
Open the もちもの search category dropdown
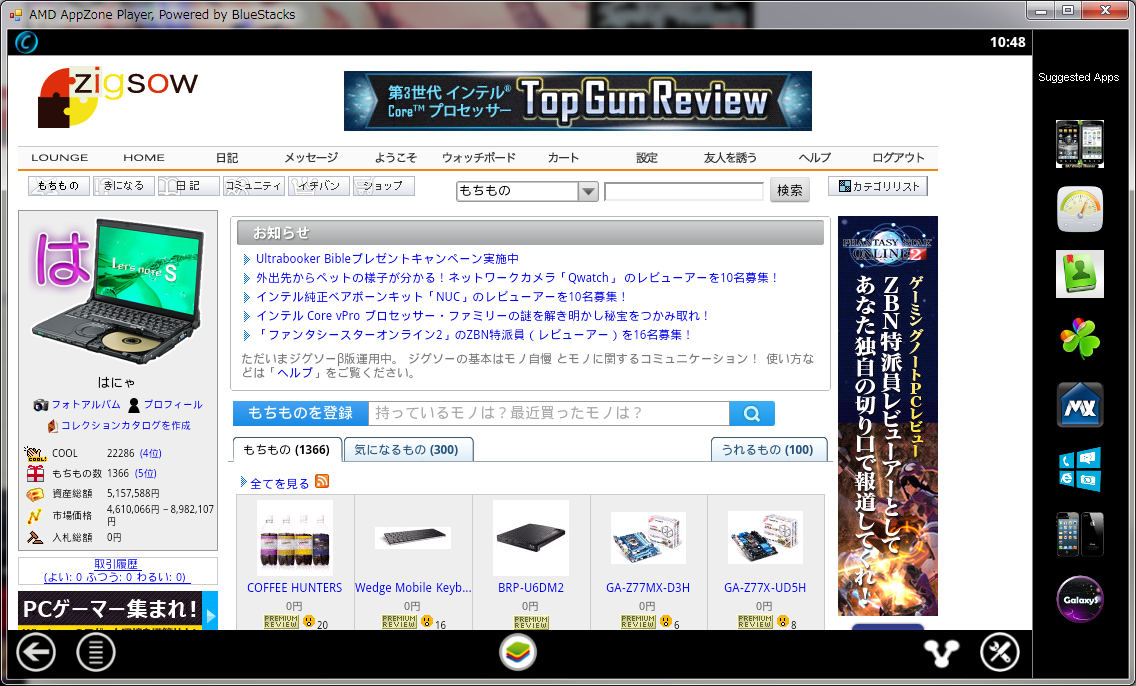(527, 191)
